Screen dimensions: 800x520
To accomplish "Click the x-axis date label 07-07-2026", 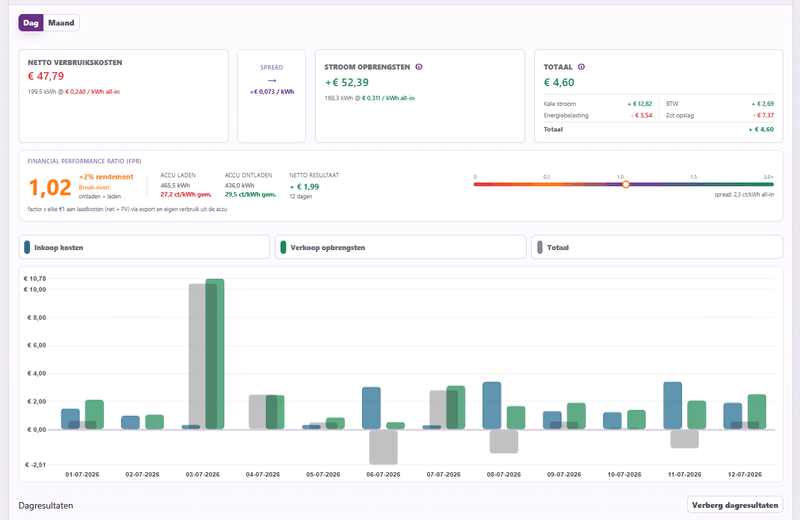I will click(443, 475).
